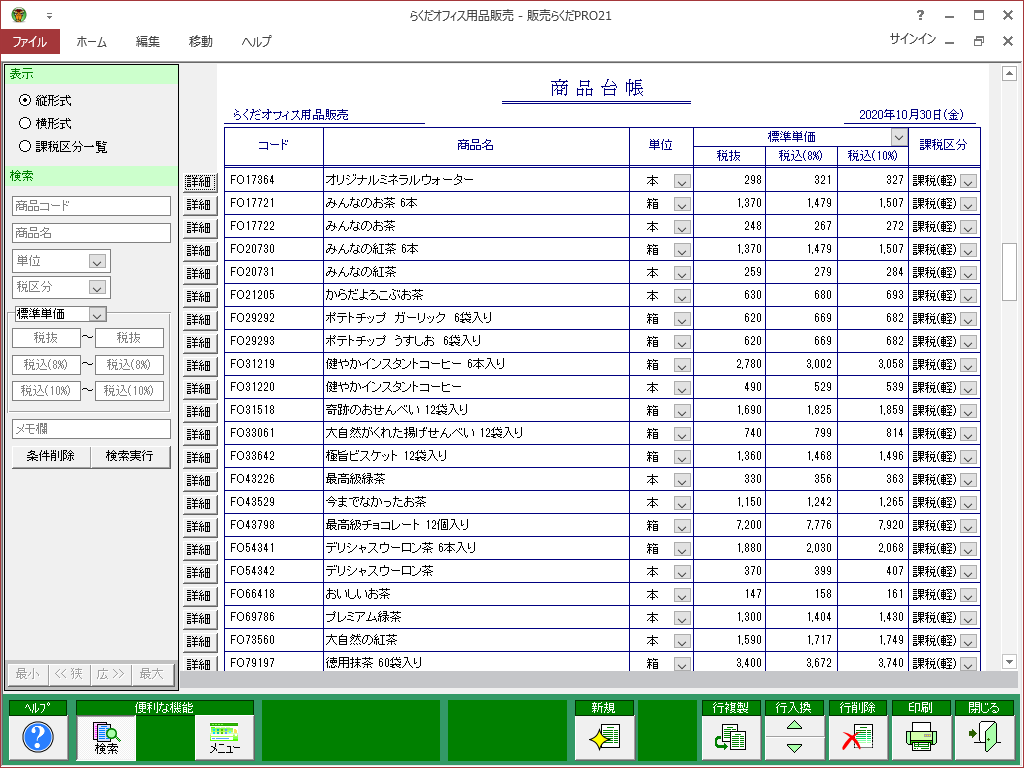Open the quick access toolbar dropdown arrow

49,16
